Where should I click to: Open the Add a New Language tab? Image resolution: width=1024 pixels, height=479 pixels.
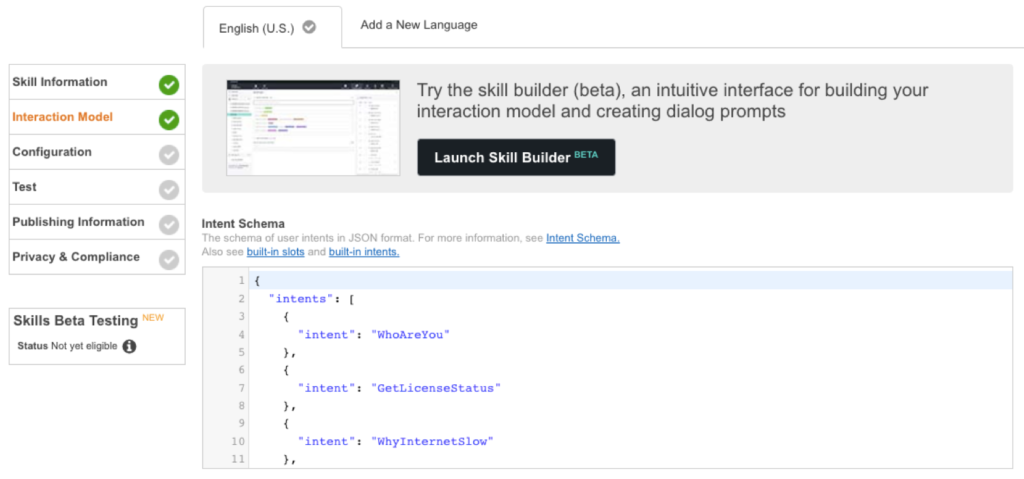click(x=419, y=25)
